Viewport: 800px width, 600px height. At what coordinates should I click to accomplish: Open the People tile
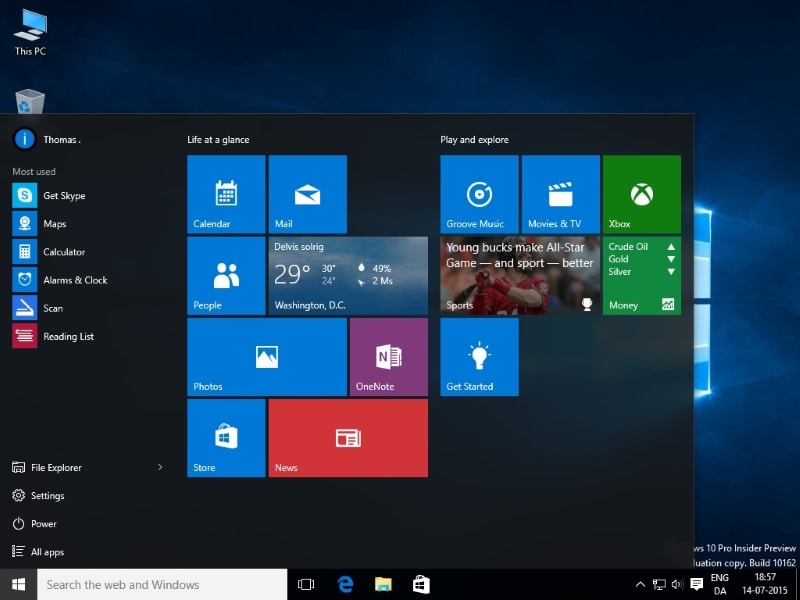click(226, 275)
